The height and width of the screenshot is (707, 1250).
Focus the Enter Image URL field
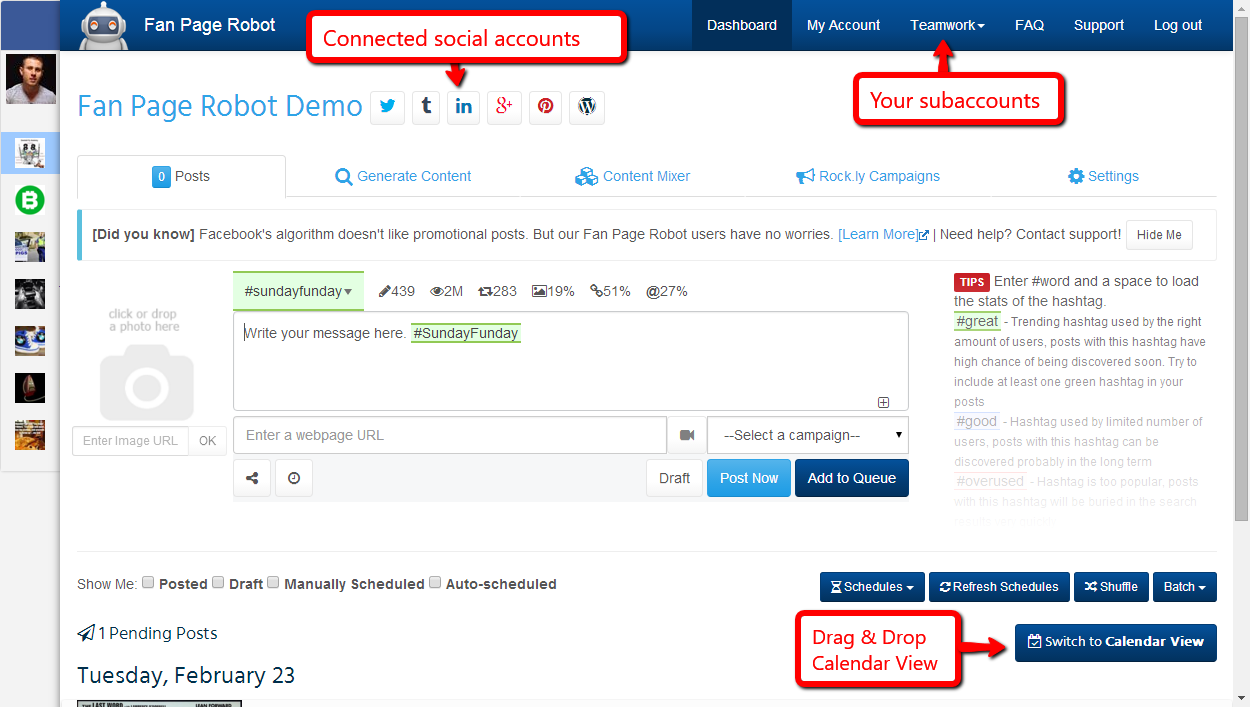tap(130, 441)
